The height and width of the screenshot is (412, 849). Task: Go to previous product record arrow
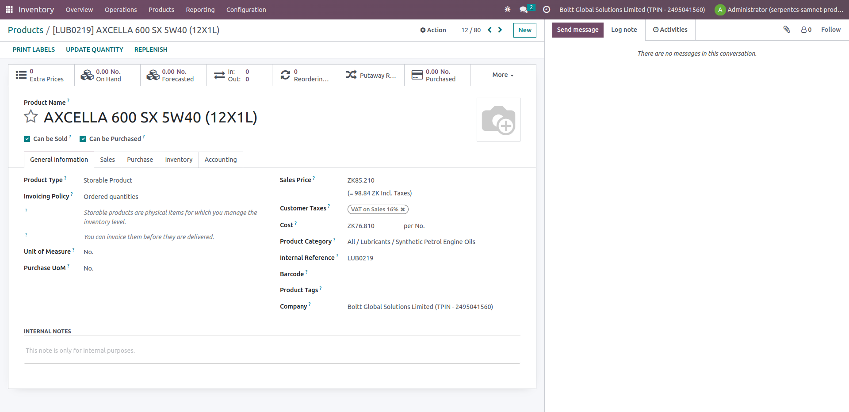point(489,30)
